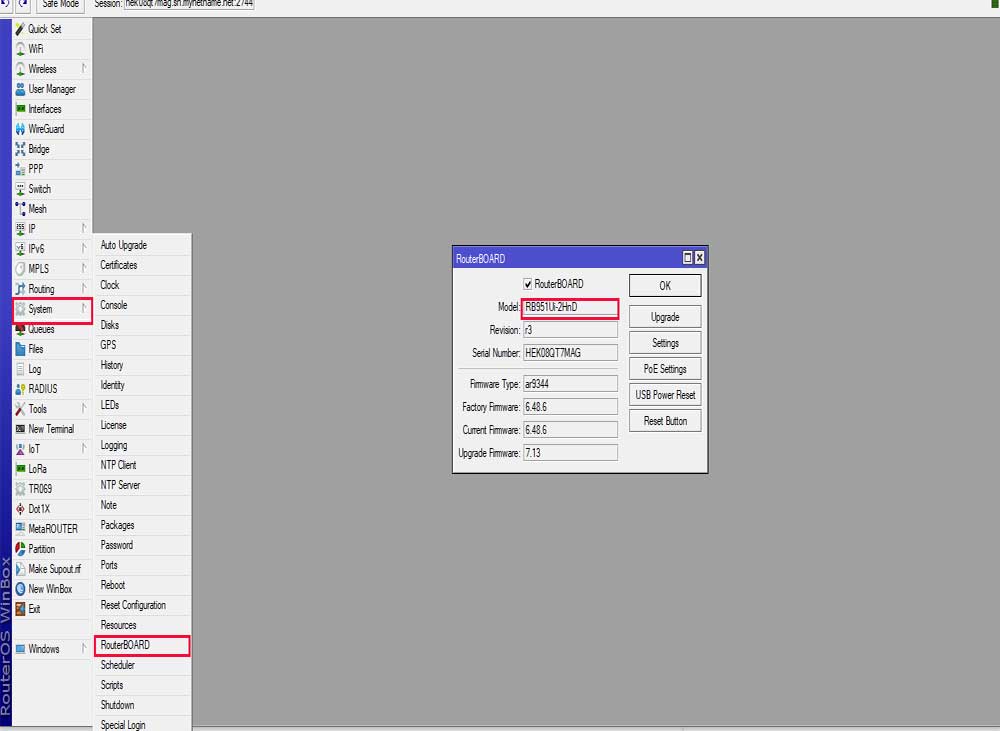This screenshot has height=731, width=1000.
Task: Expand the Windows submenu arrow
Action: pos(84,649)
